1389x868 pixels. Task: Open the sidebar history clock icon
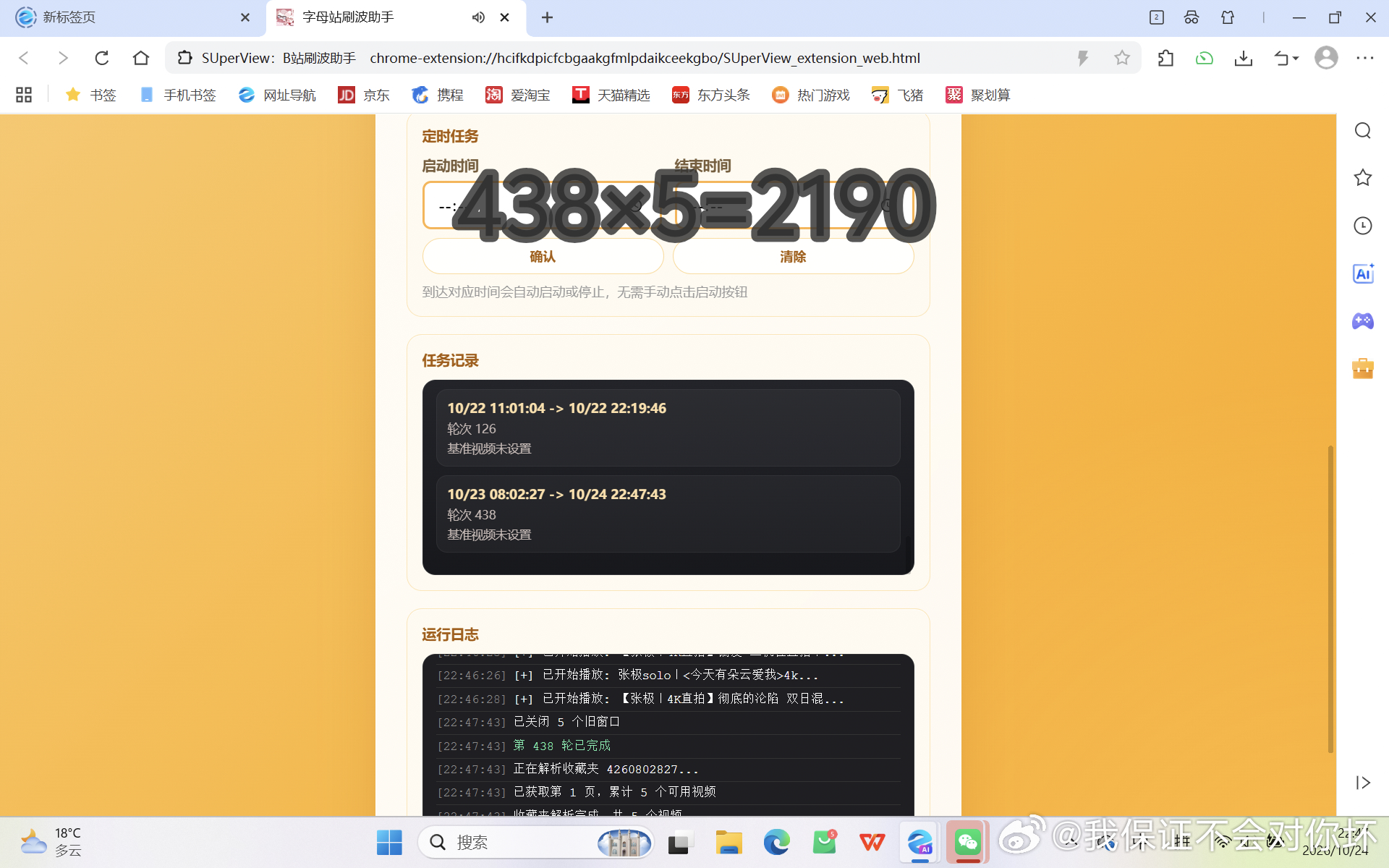coord(1363,226)
